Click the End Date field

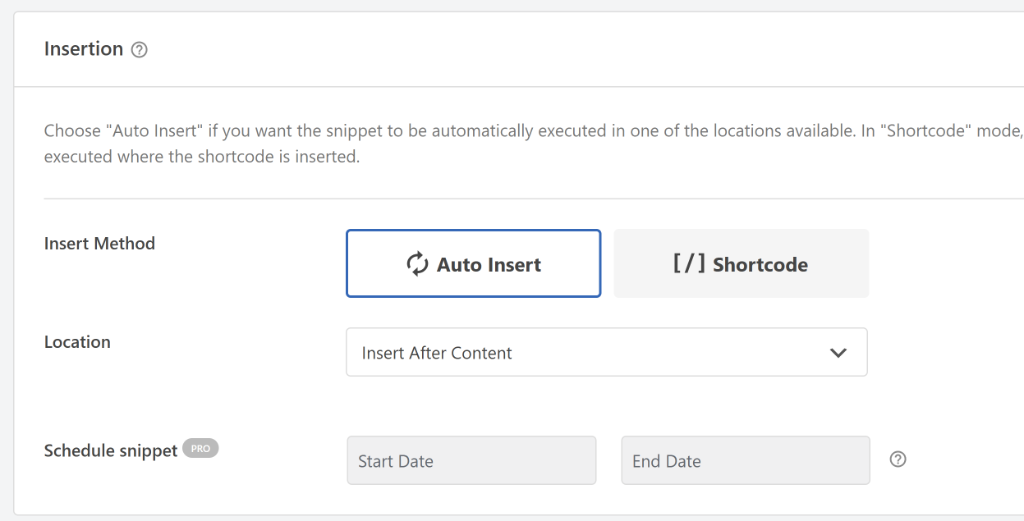[746, 460]
